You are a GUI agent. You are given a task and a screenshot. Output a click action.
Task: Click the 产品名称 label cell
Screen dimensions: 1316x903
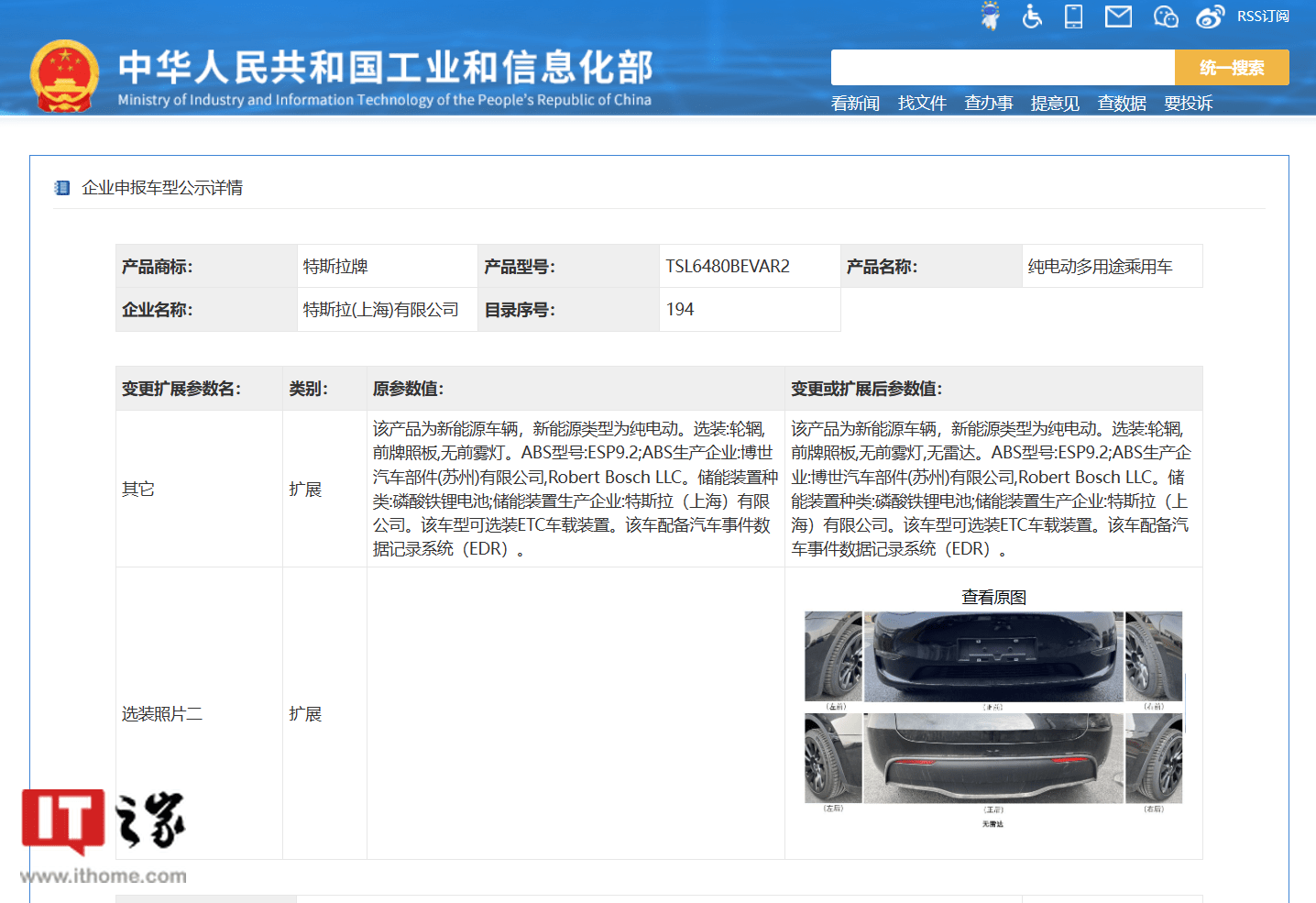[931, 267]
